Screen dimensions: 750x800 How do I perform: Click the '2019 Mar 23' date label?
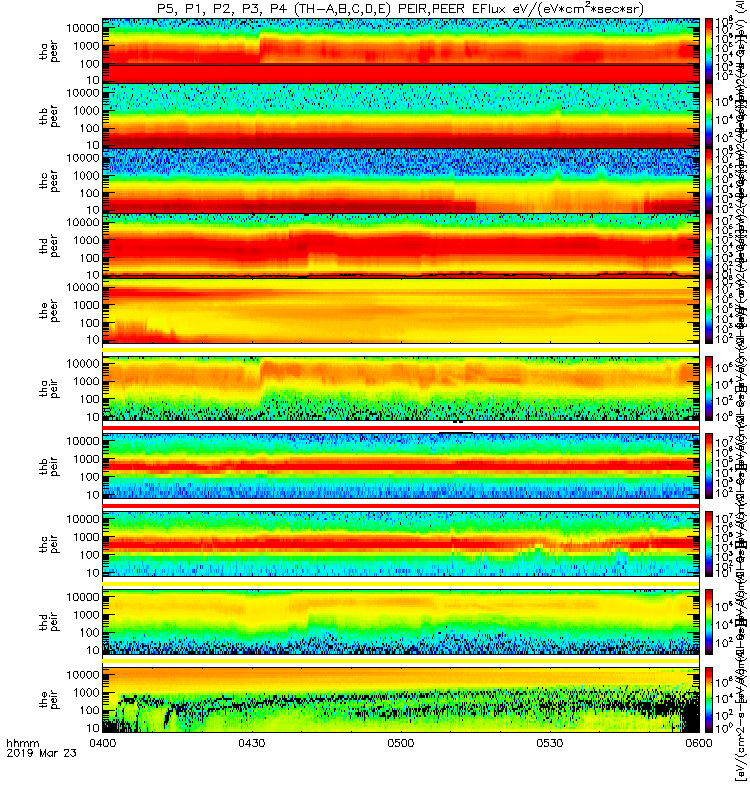point(41,753)
